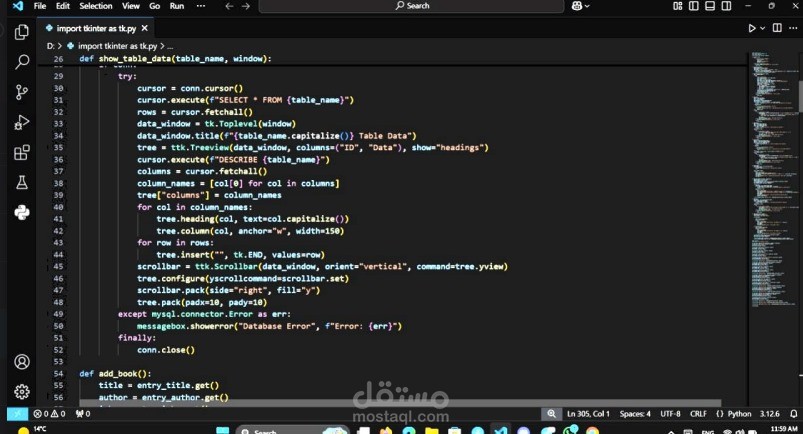Open the Python extension view
Viewport: 803px width, 434px height.
(22, 212)
